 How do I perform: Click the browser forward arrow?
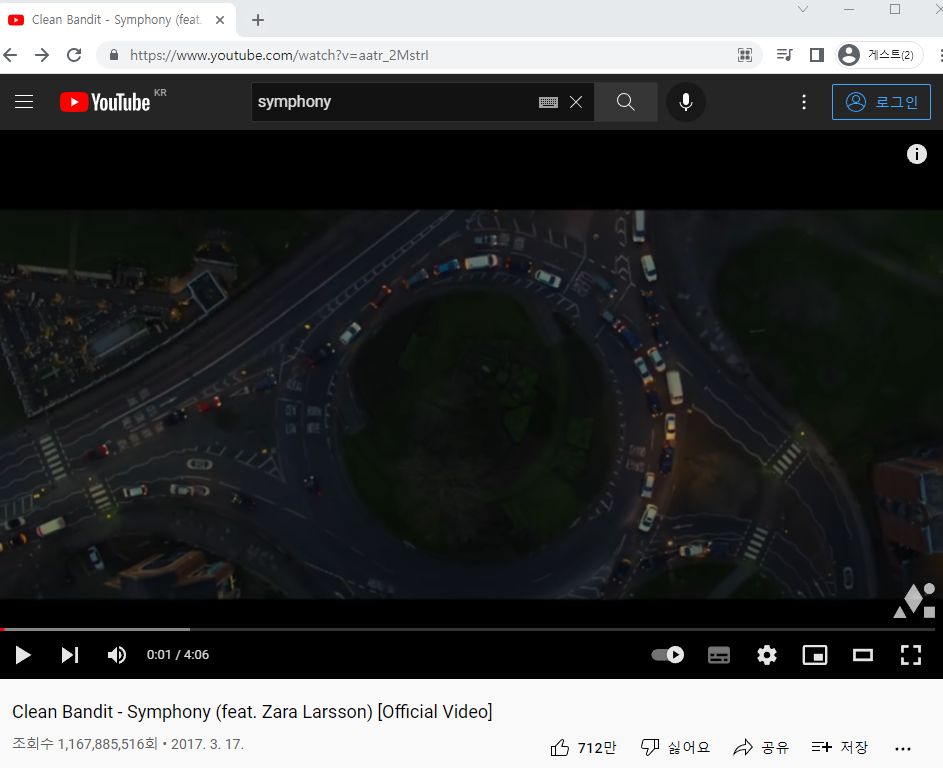pos(42,55)
